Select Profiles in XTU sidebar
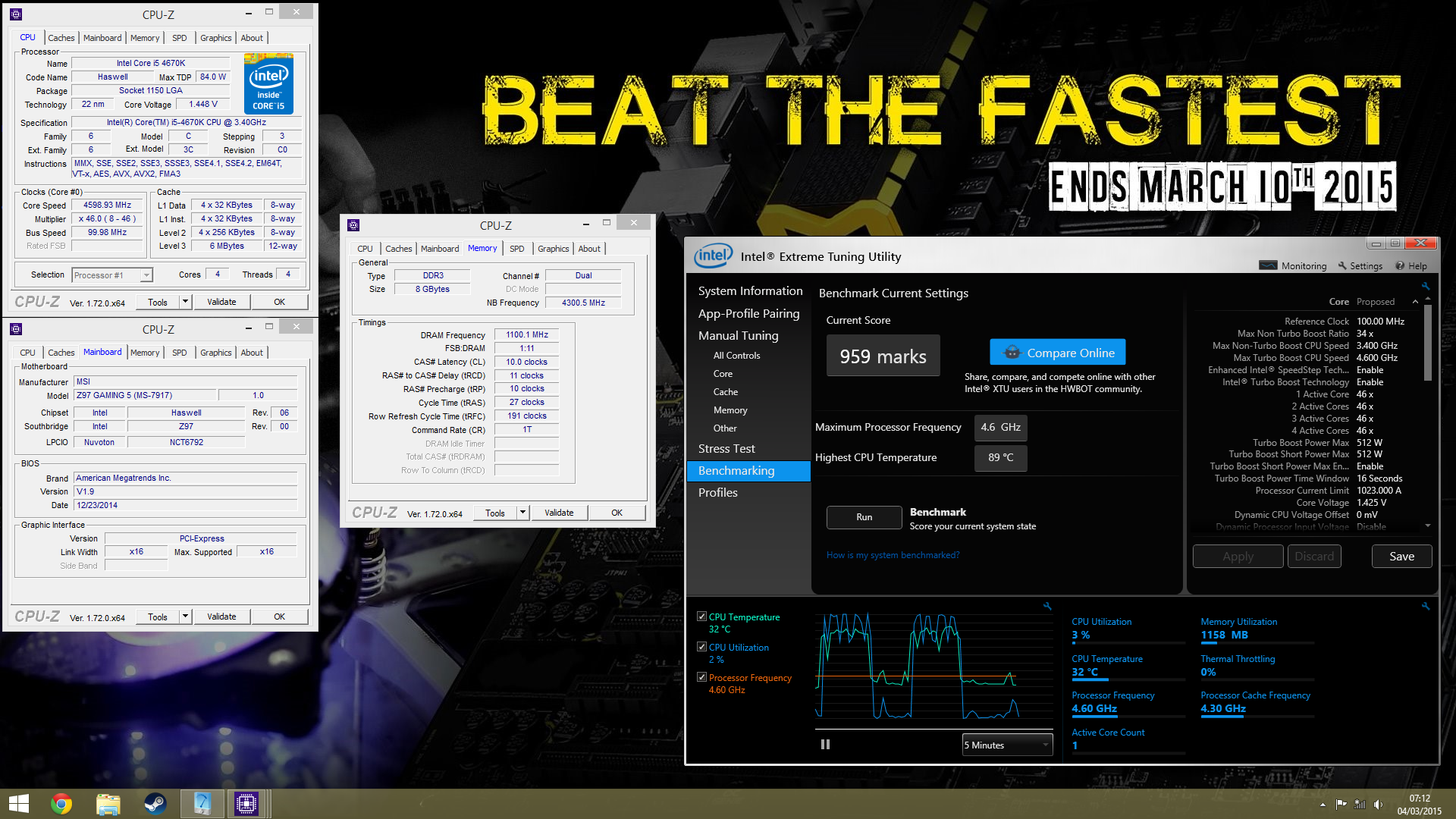Viewport: 1456px width, 819px height. [718, 493]
